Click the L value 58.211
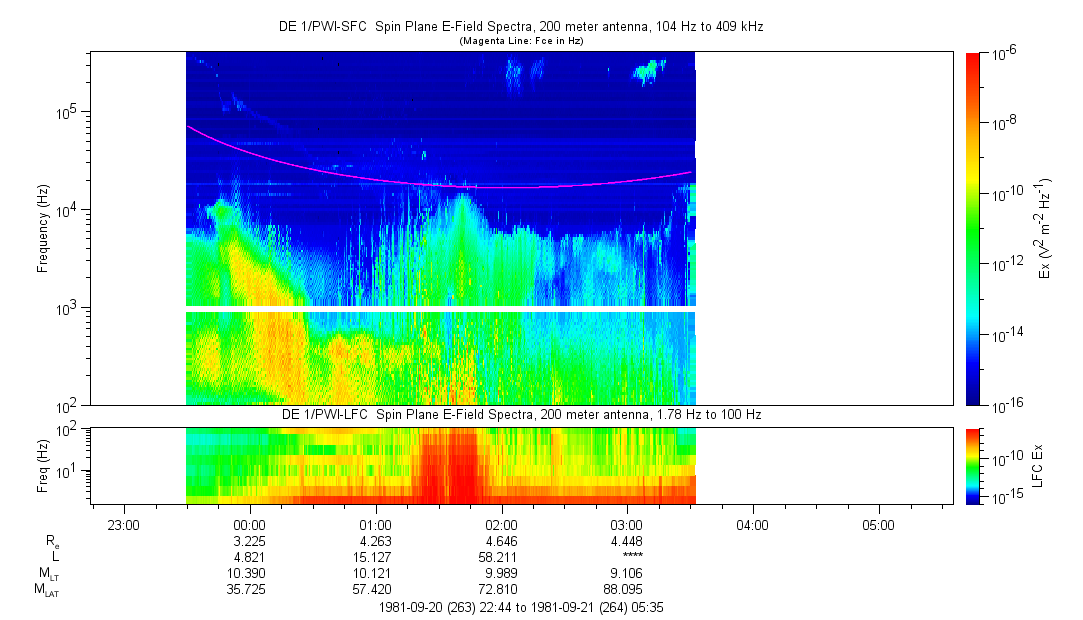The image size is (1083, 620). pyautogui.click(x=501, y=556)
